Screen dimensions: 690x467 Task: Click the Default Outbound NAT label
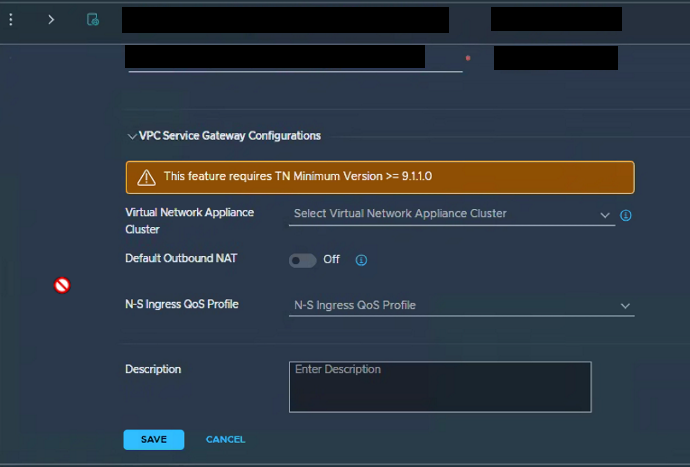click(x=181, y=258)
